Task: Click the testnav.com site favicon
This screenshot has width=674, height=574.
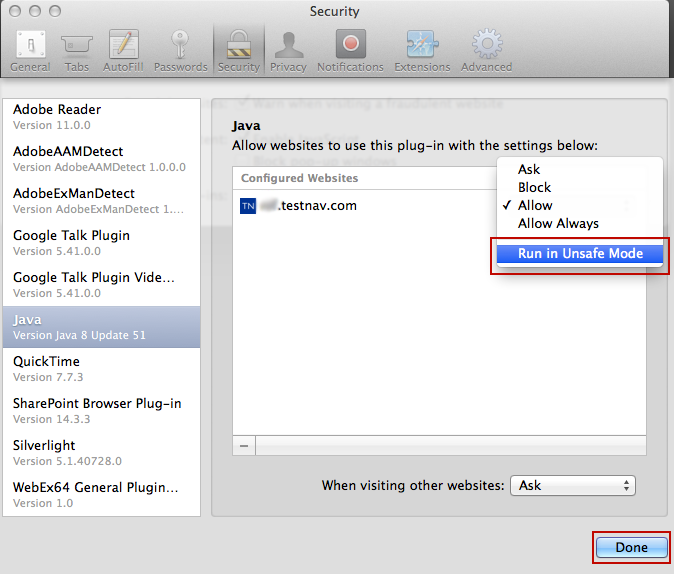Action: 249,206
